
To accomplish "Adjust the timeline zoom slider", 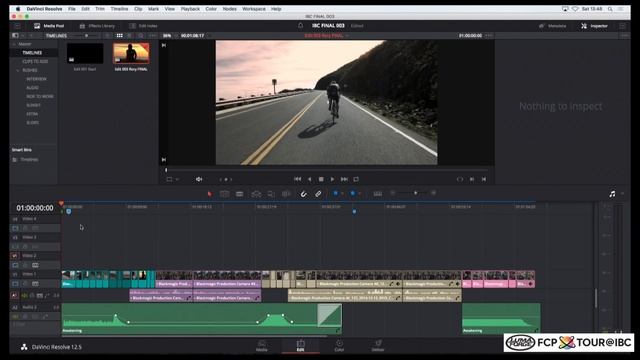I will point(416,193).
